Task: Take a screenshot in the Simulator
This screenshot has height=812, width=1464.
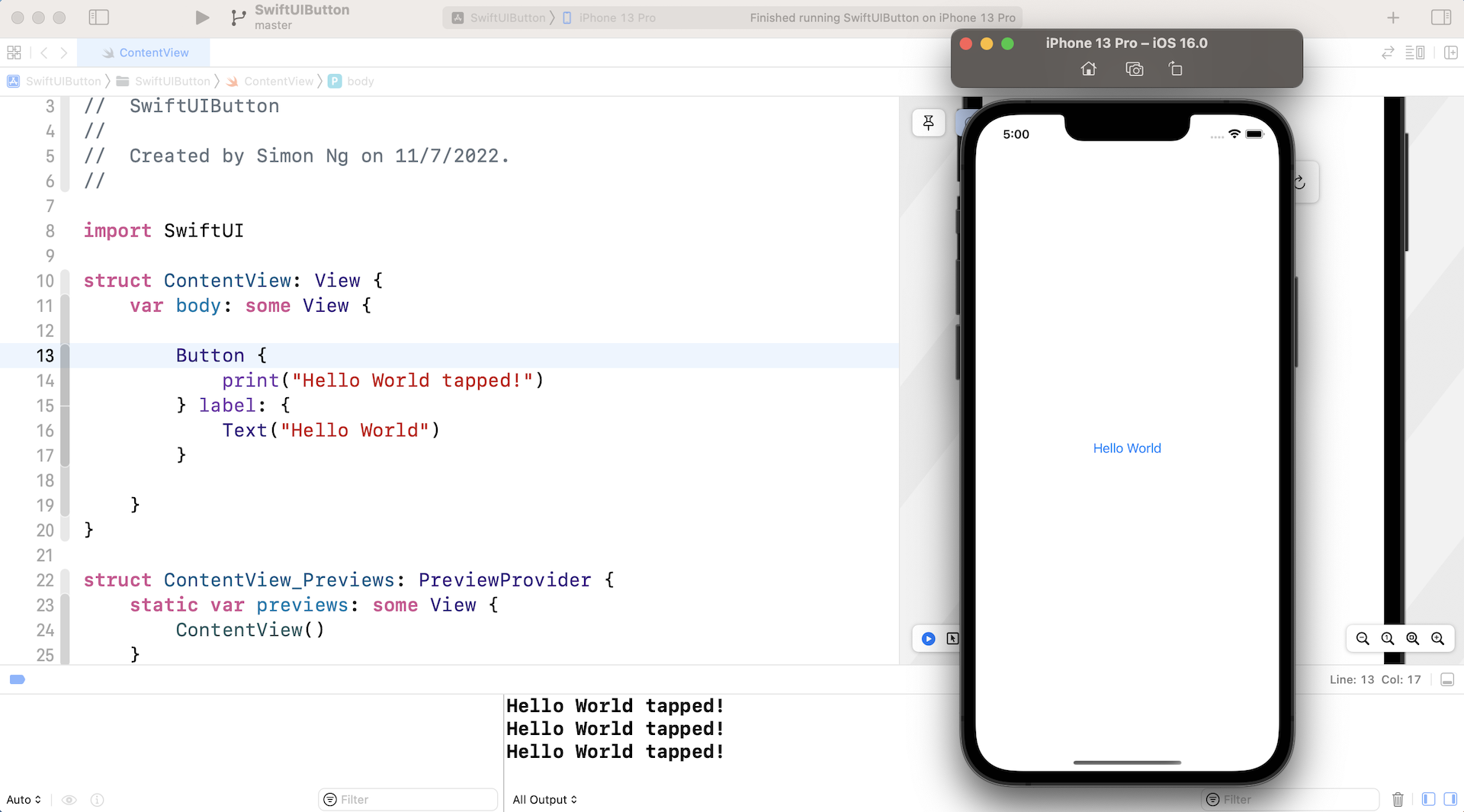Action: click(x=1135, y=69)
